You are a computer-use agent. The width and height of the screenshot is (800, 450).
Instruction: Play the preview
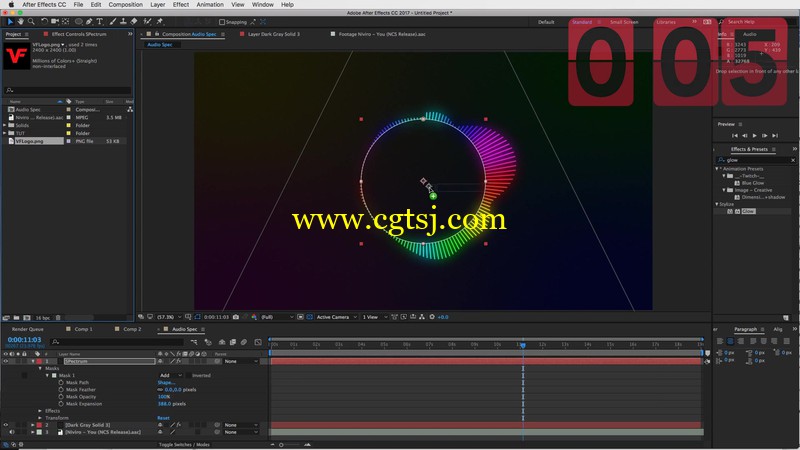[x=755, y=135]
